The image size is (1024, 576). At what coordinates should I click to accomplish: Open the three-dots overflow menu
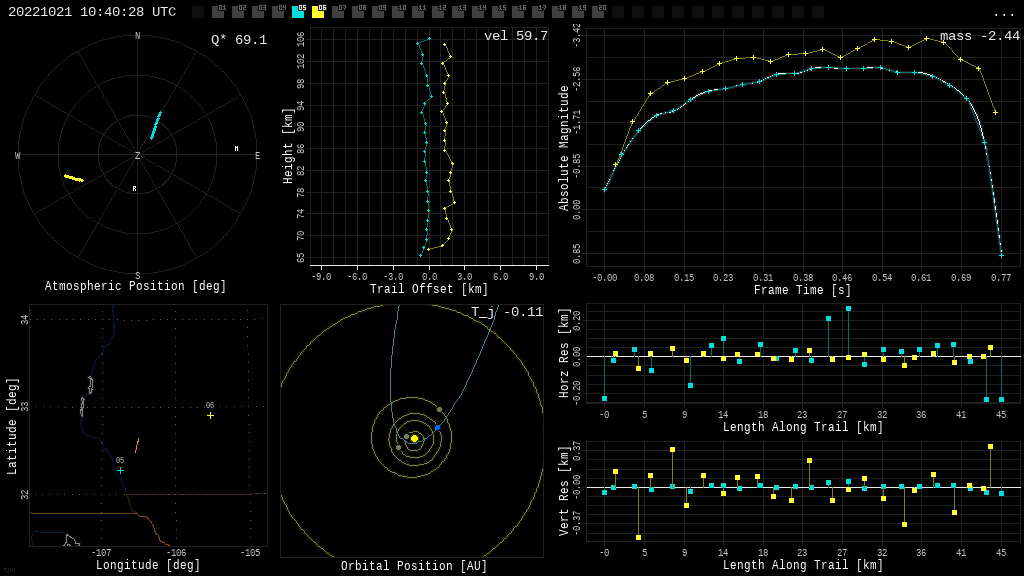click(1003, 13)
